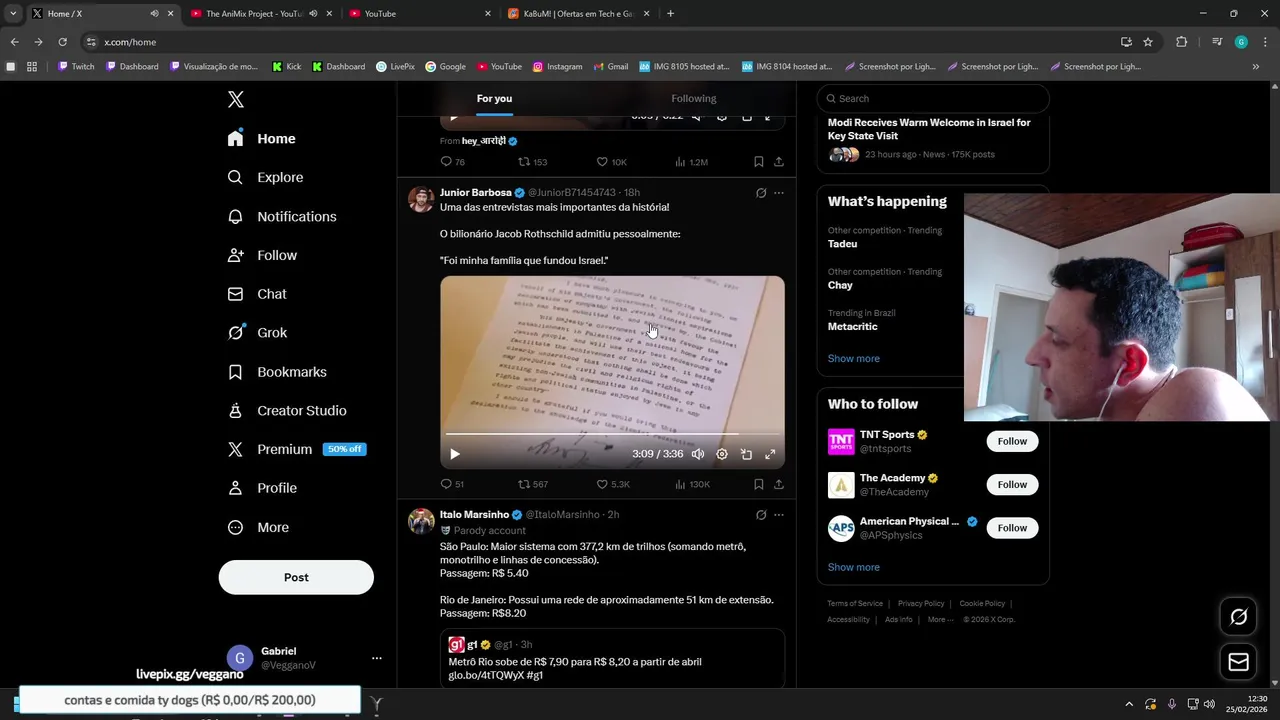Follow TNT Sports
Viewport: 1280px width, 720px height.
pos(1012,441)
